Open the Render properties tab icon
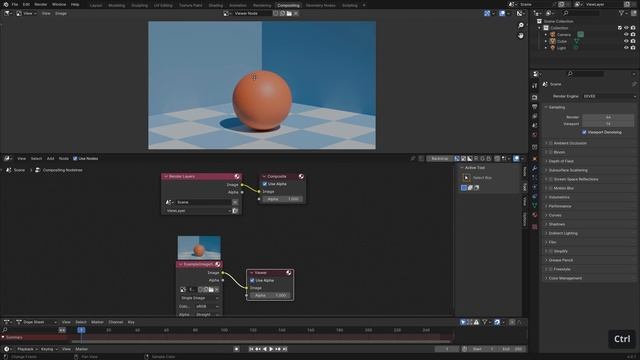Screen dimensions: 640x360 tap(535, 97)
